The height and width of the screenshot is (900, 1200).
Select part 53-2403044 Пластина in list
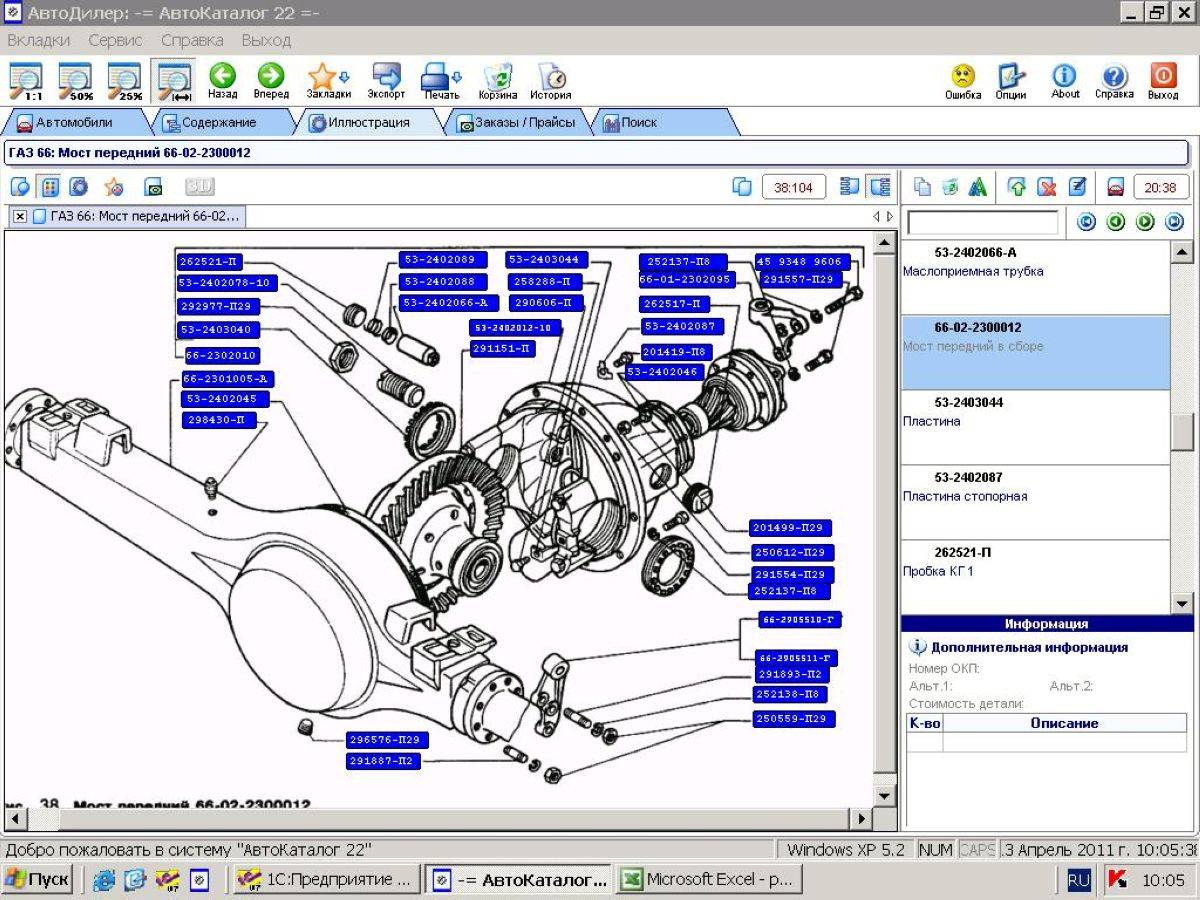(1035, 427)
